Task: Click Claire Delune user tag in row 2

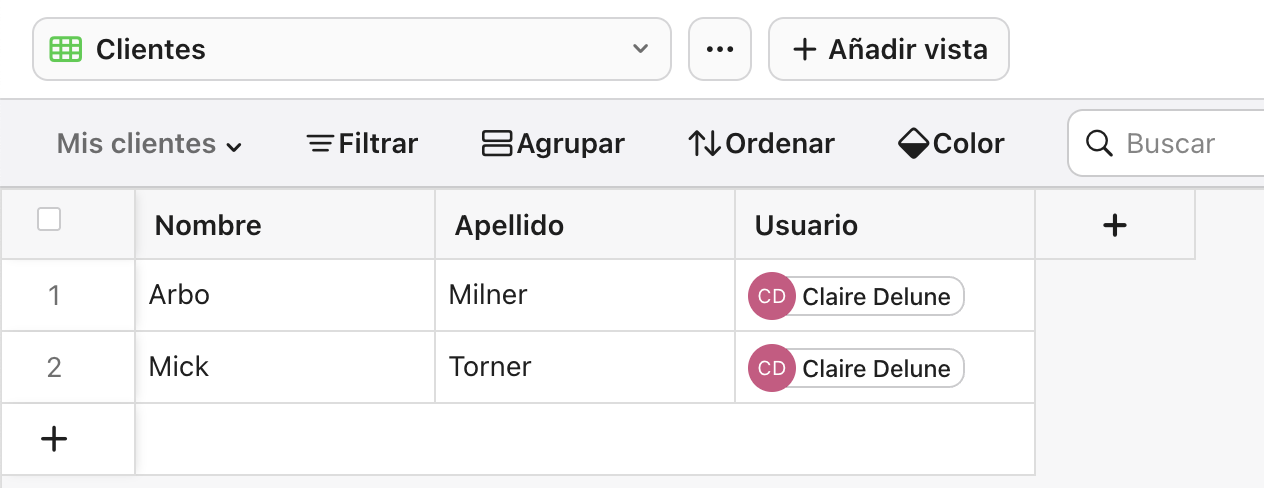Action: tap(876, 368)
